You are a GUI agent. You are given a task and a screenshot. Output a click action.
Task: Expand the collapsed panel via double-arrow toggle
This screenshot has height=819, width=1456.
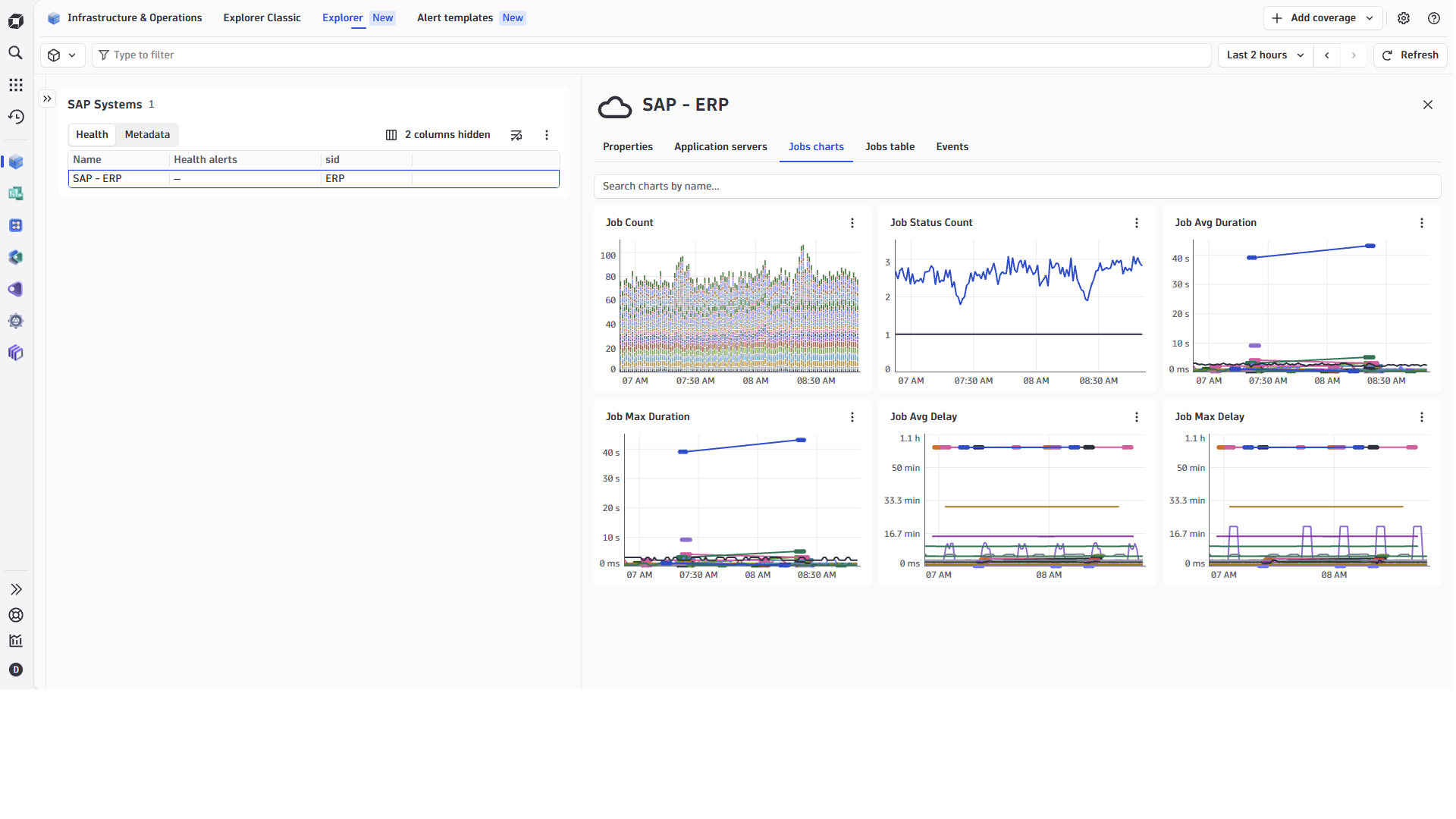[47, 99]
